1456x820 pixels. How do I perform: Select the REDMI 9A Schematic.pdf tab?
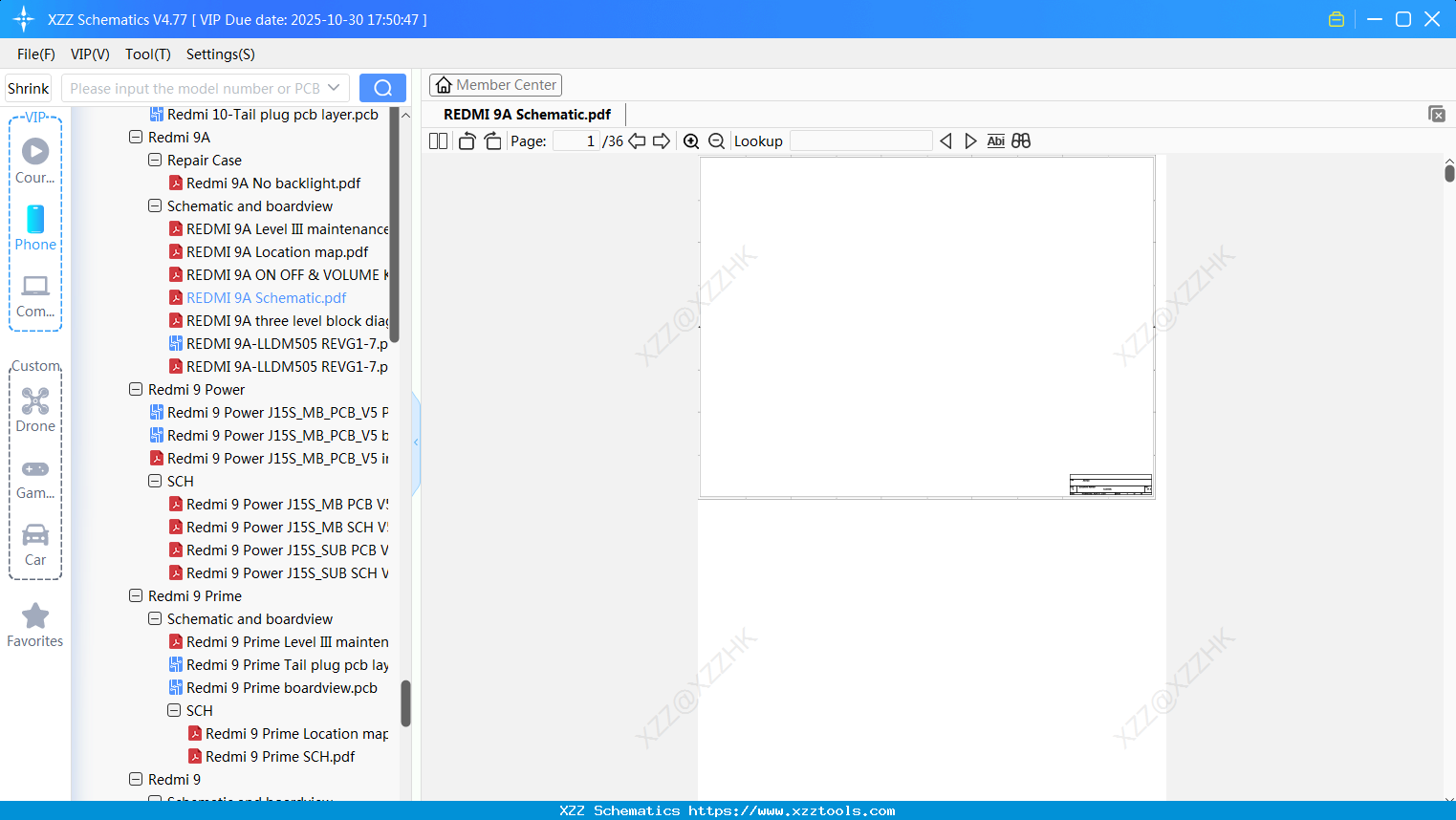[x=527, y=115]
